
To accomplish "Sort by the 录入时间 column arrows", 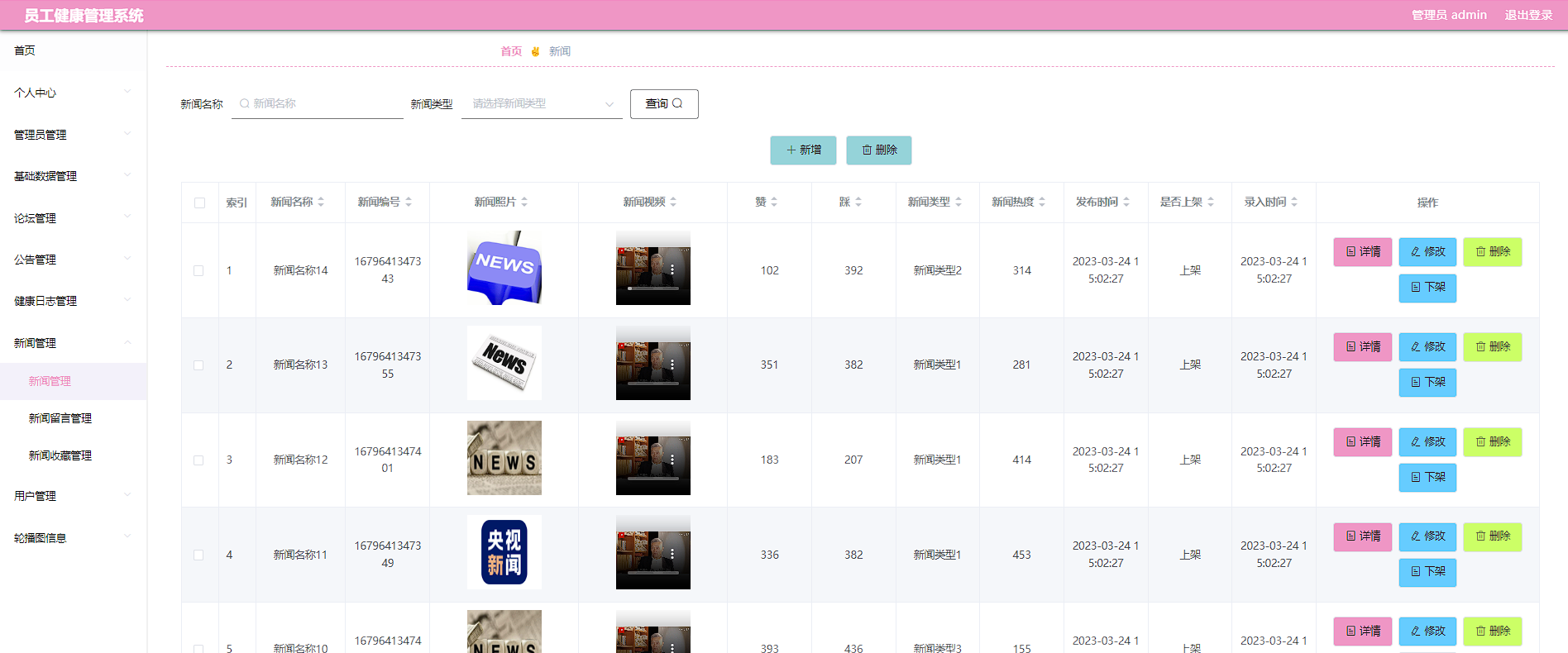I will [x=1294, y=202].
